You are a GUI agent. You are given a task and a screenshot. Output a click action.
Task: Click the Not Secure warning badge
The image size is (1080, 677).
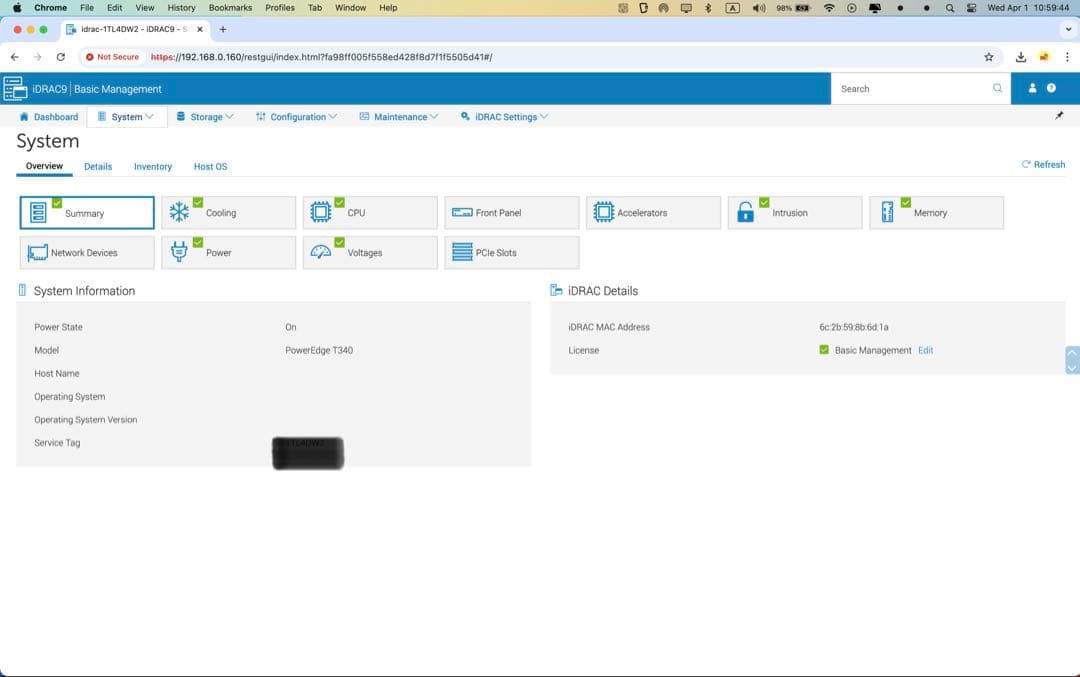tap(112, 57)
